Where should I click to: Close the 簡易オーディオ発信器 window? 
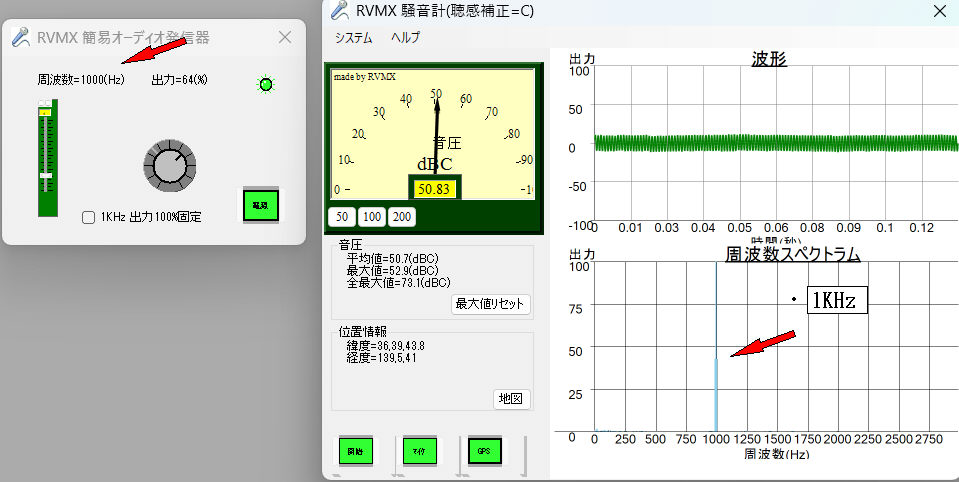[x=285, y=37]
